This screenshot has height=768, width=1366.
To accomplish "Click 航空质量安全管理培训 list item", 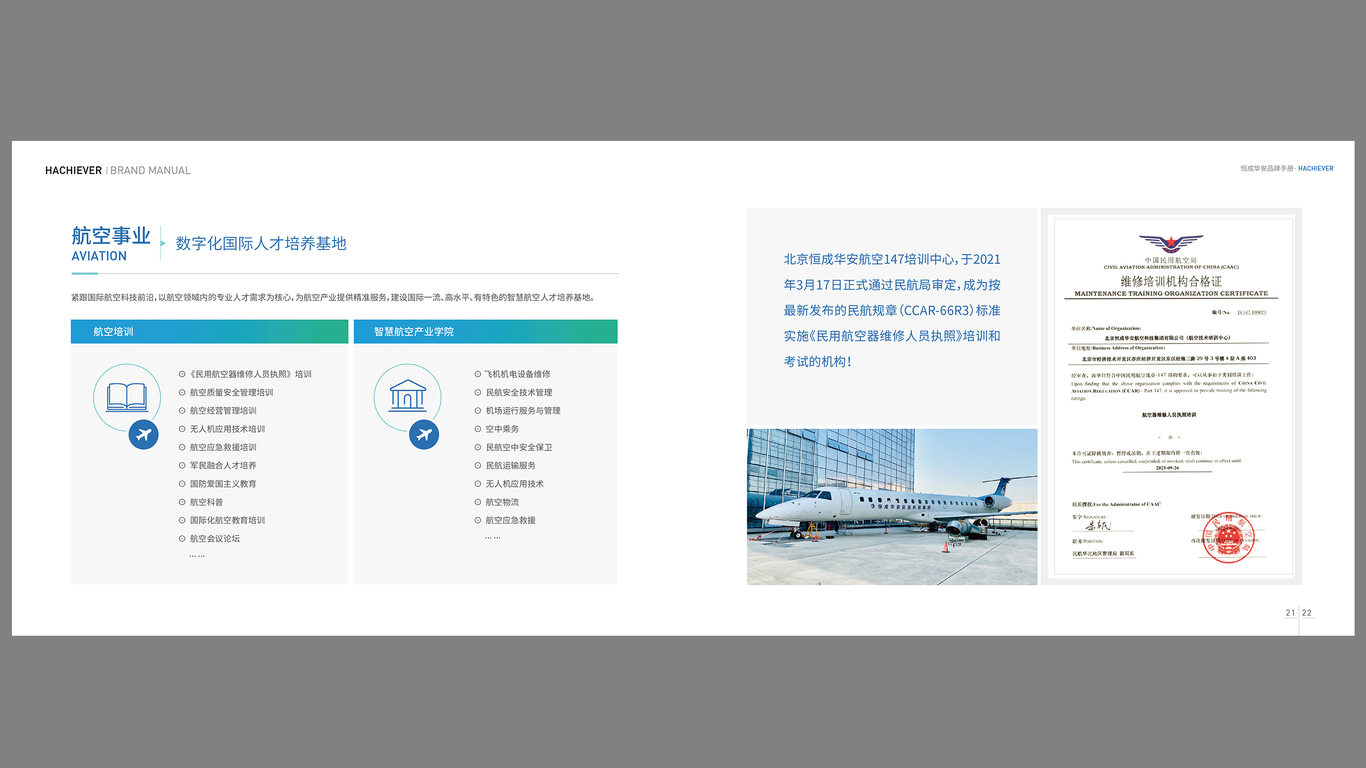I will [x=231, y=392].
